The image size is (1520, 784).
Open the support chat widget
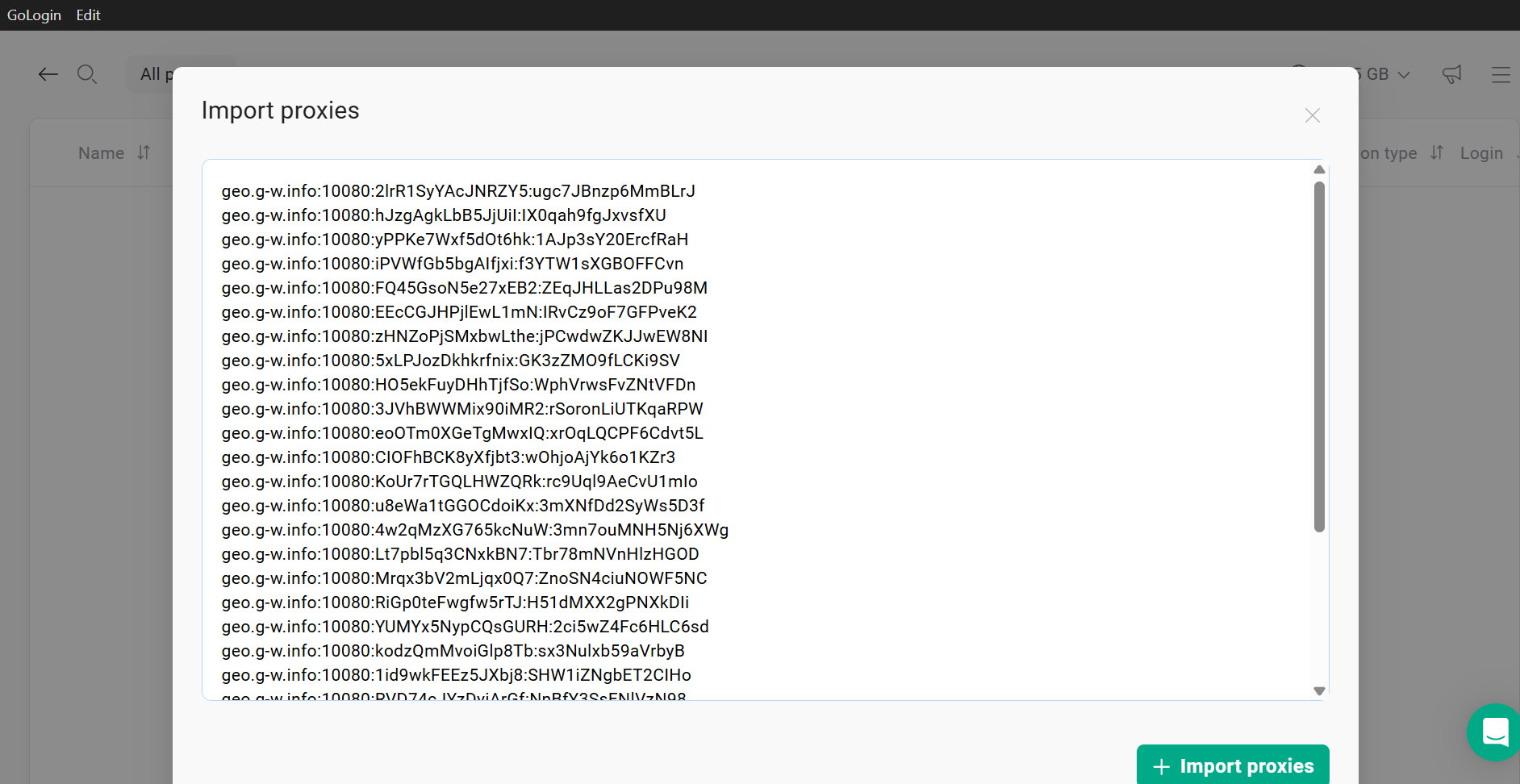tap(1494, 732)
